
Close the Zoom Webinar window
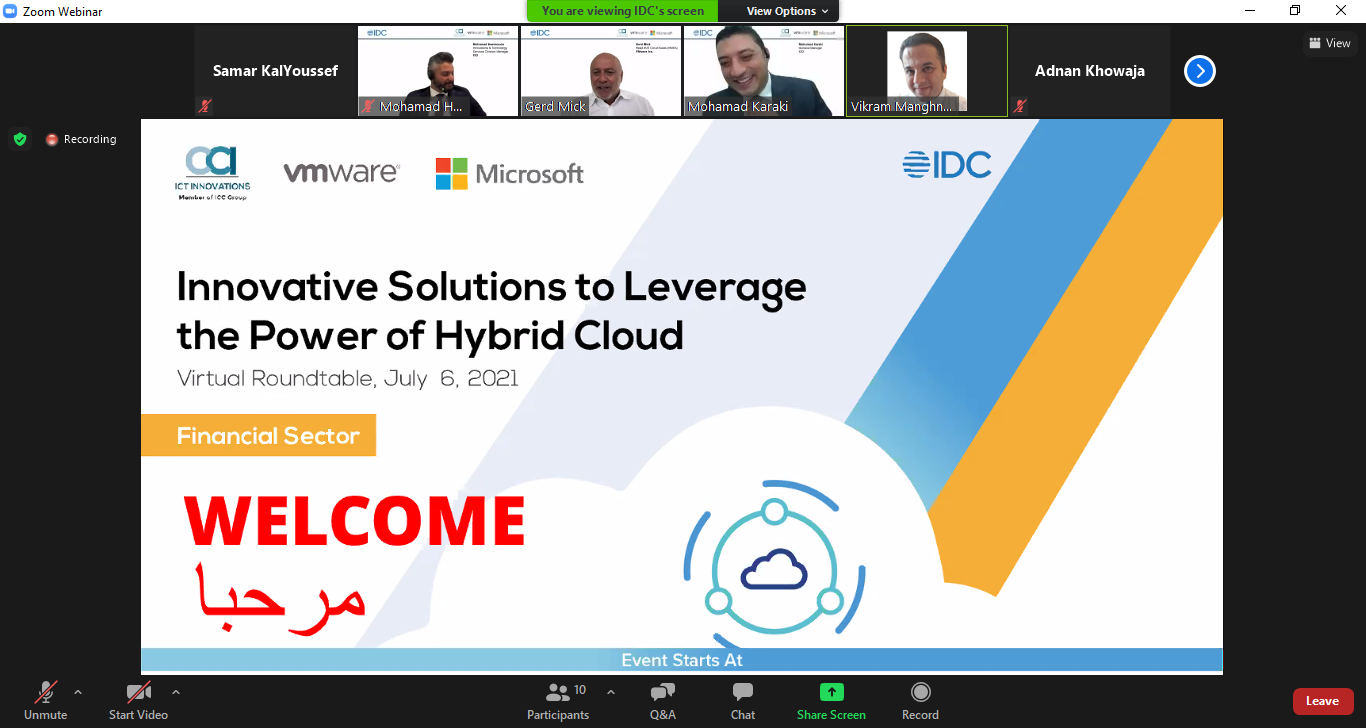point(1342,11)
